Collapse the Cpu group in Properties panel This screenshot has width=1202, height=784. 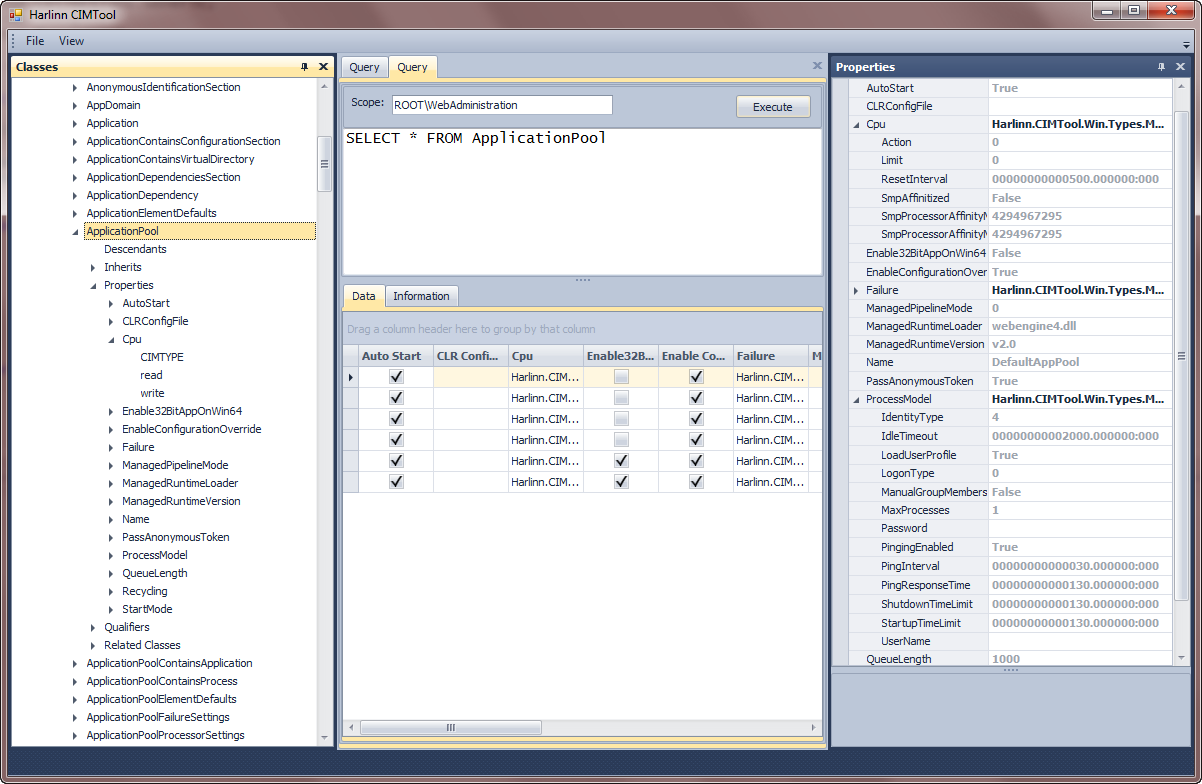point(856,125)
